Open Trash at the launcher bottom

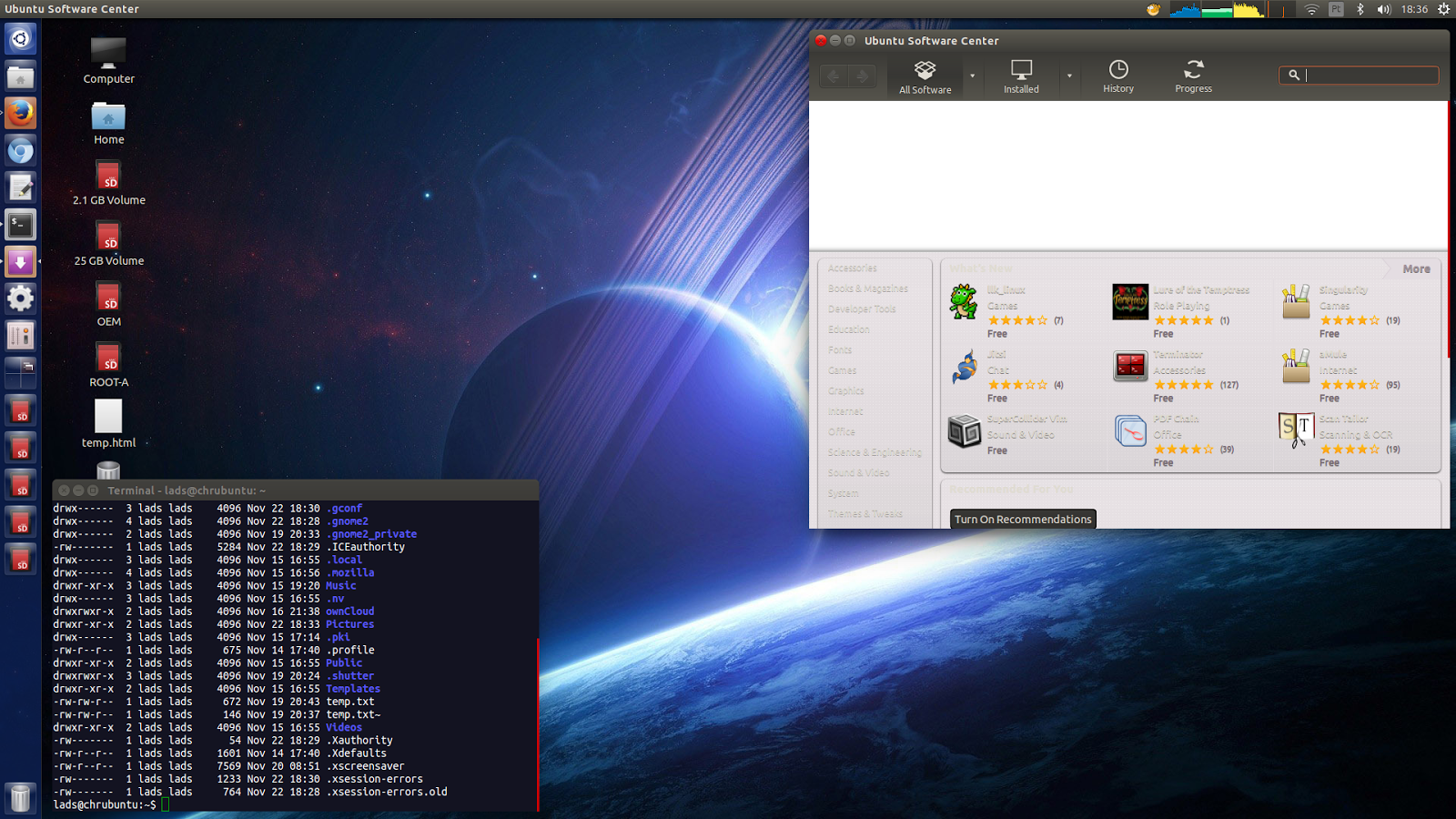tap(20, 798)
